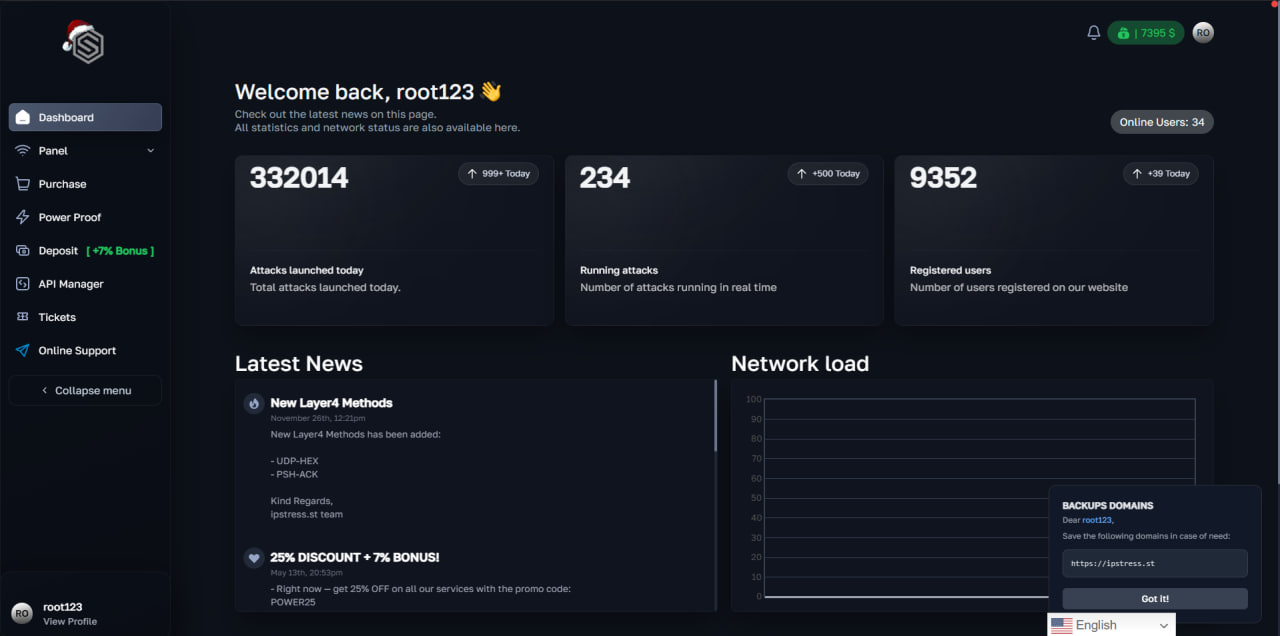Open notifications via the bell icon
Viewport: 1280px width, 636px height.
click(x=1093, y=32)
